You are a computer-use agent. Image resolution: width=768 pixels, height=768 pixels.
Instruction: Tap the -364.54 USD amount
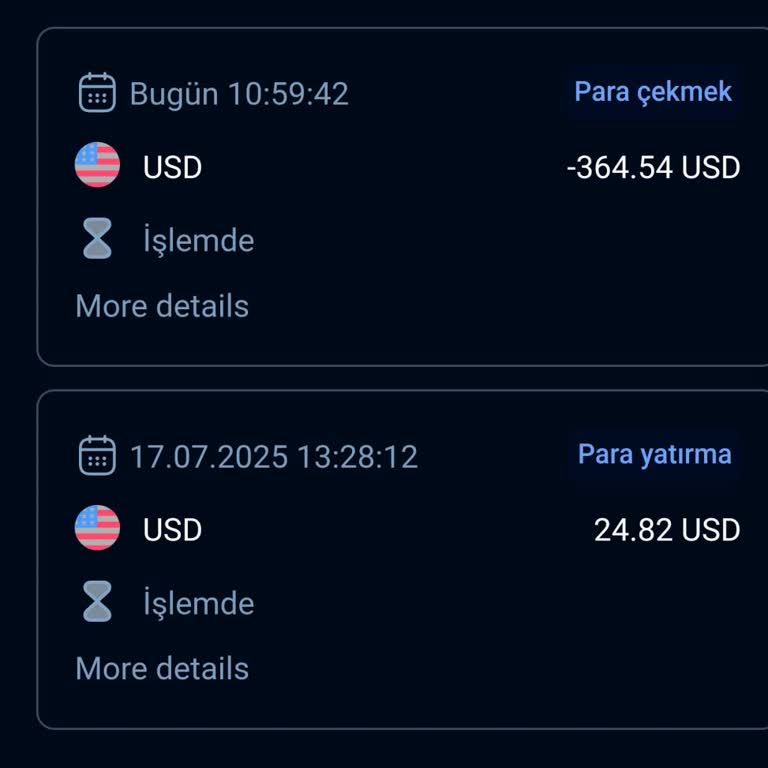(x=653, y=167)
